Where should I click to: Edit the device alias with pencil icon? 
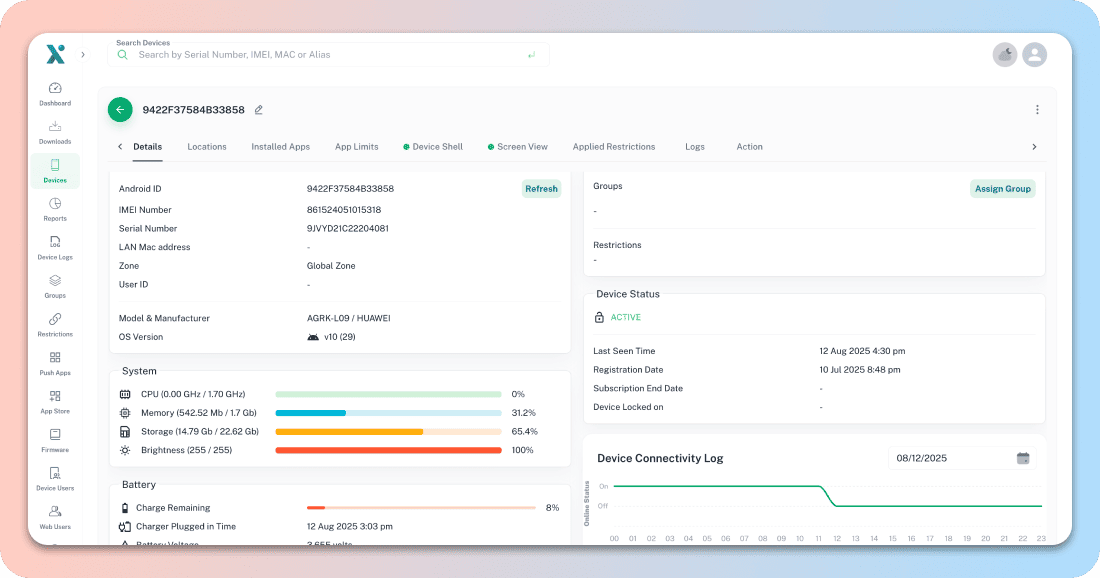[x=259, y=109]
